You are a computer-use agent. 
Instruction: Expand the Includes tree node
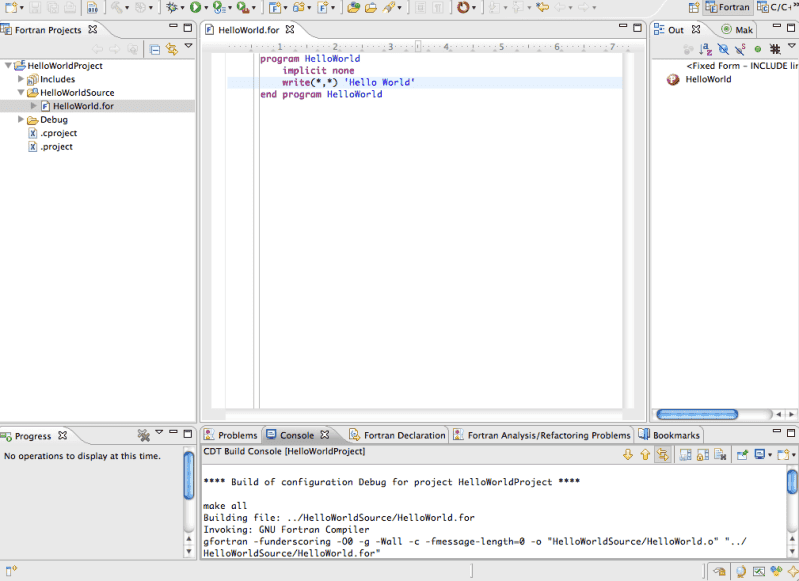(21, 79)
